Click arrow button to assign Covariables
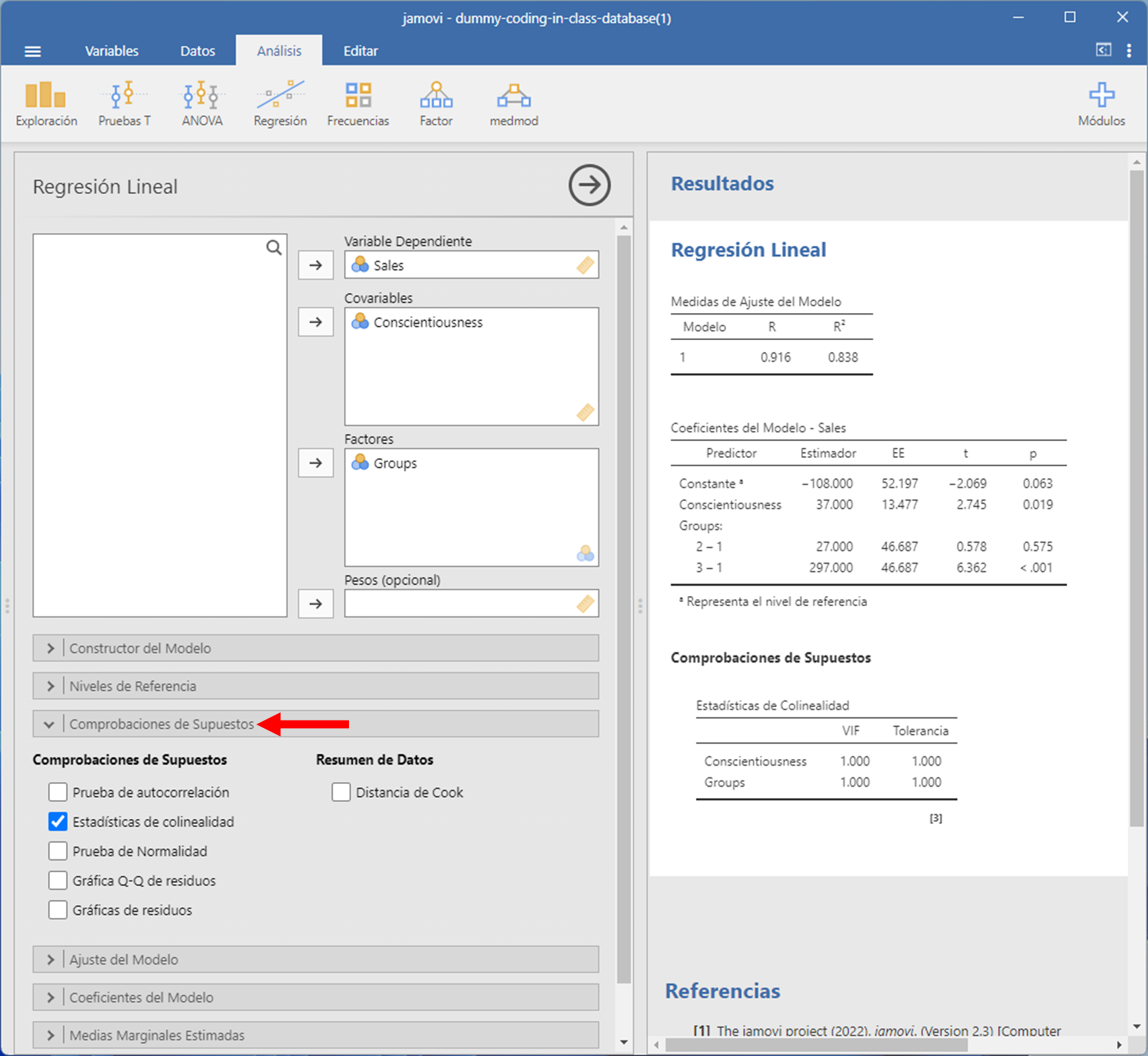Screen dimensions: 1148x1056 [x=315, y=322]
